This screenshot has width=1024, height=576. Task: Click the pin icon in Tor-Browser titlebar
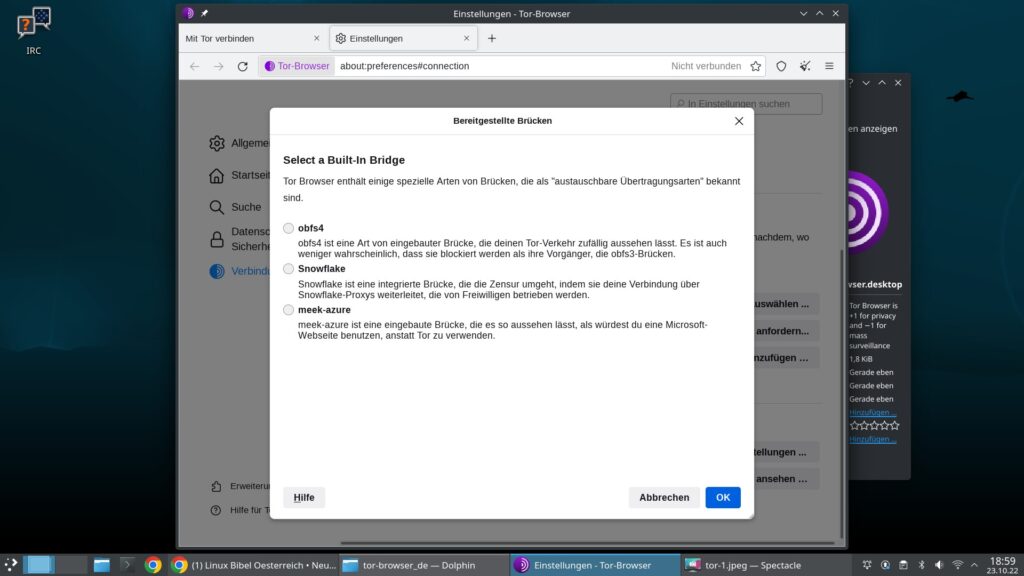[x=204, y=13]
